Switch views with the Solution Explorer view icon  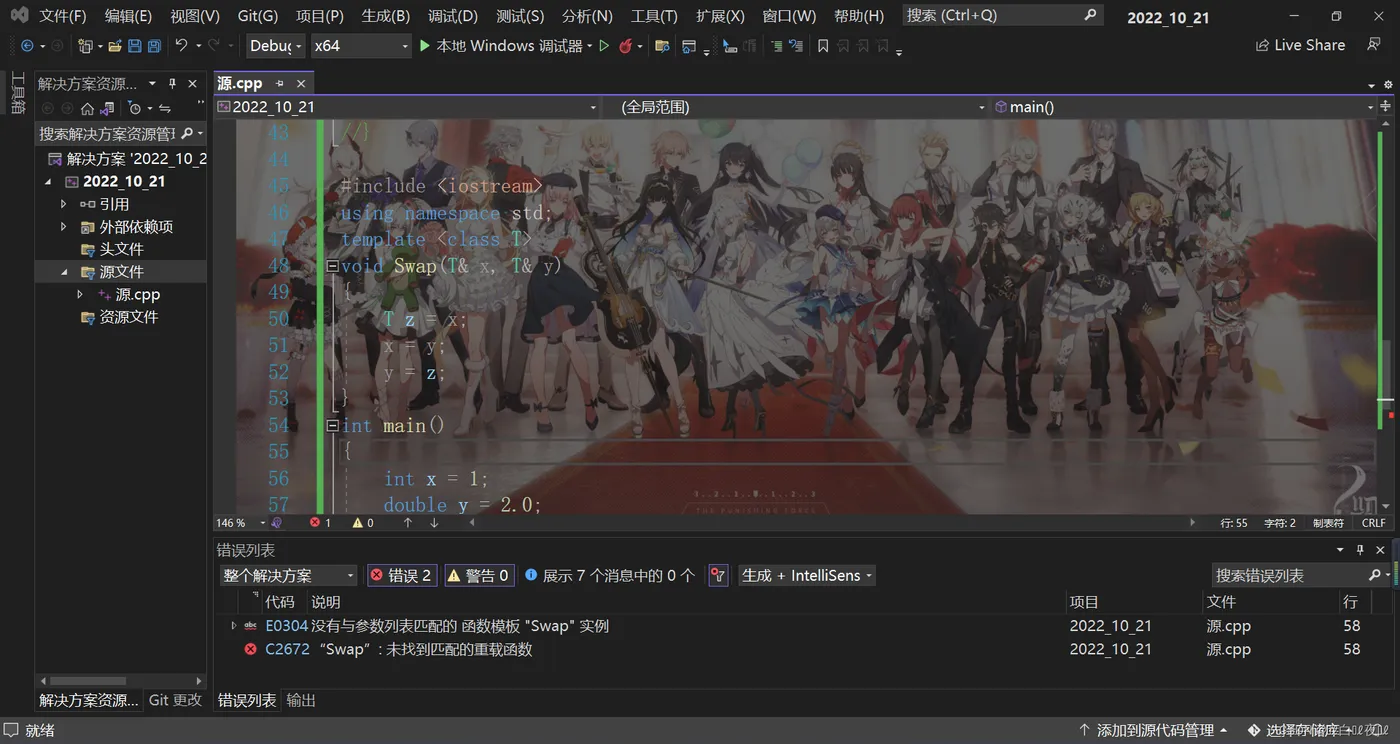[x=107, y=108]
